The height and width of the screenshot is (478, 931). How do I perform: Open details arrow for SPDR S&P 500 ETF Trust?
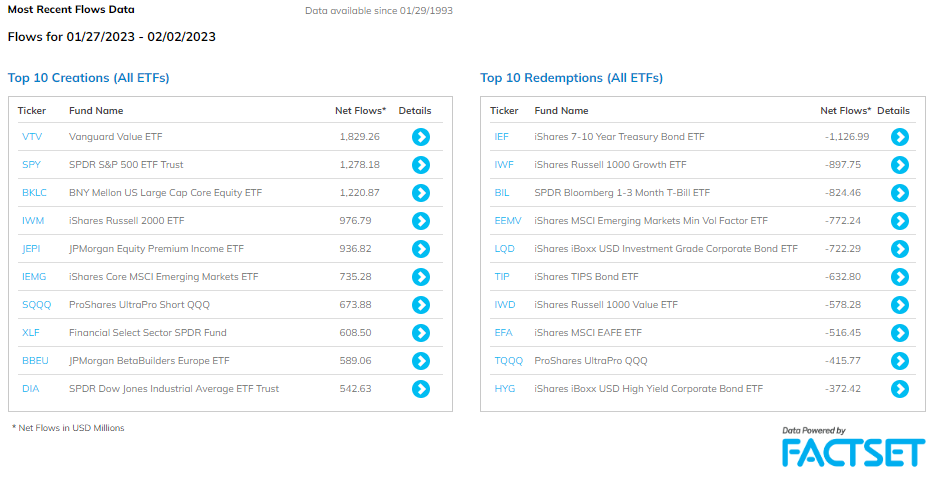click(x=421, y=165)
